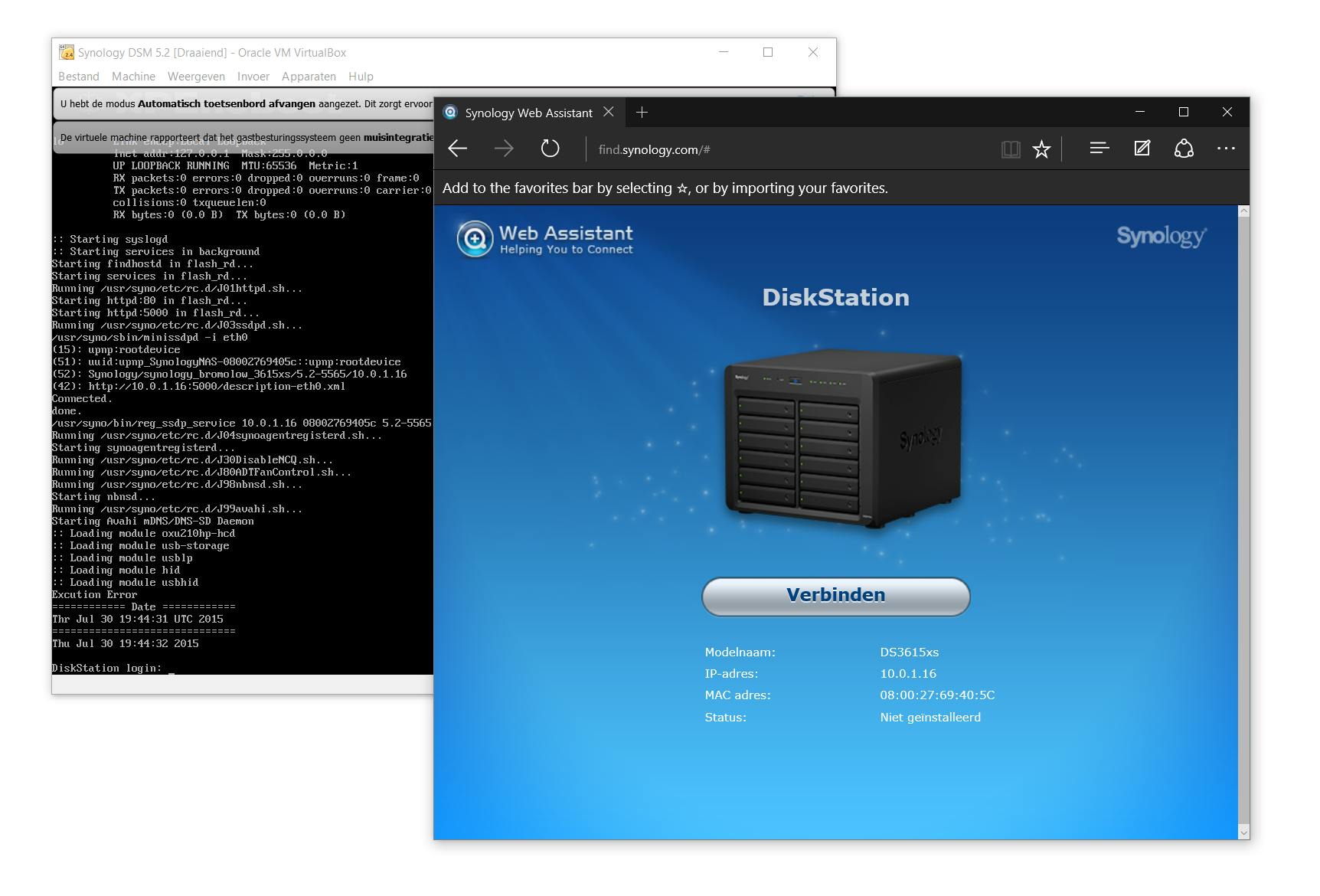Click the MAC address 08:00:27:69:40:5C
Screen dimensions: 1320x896
point(937,695)
